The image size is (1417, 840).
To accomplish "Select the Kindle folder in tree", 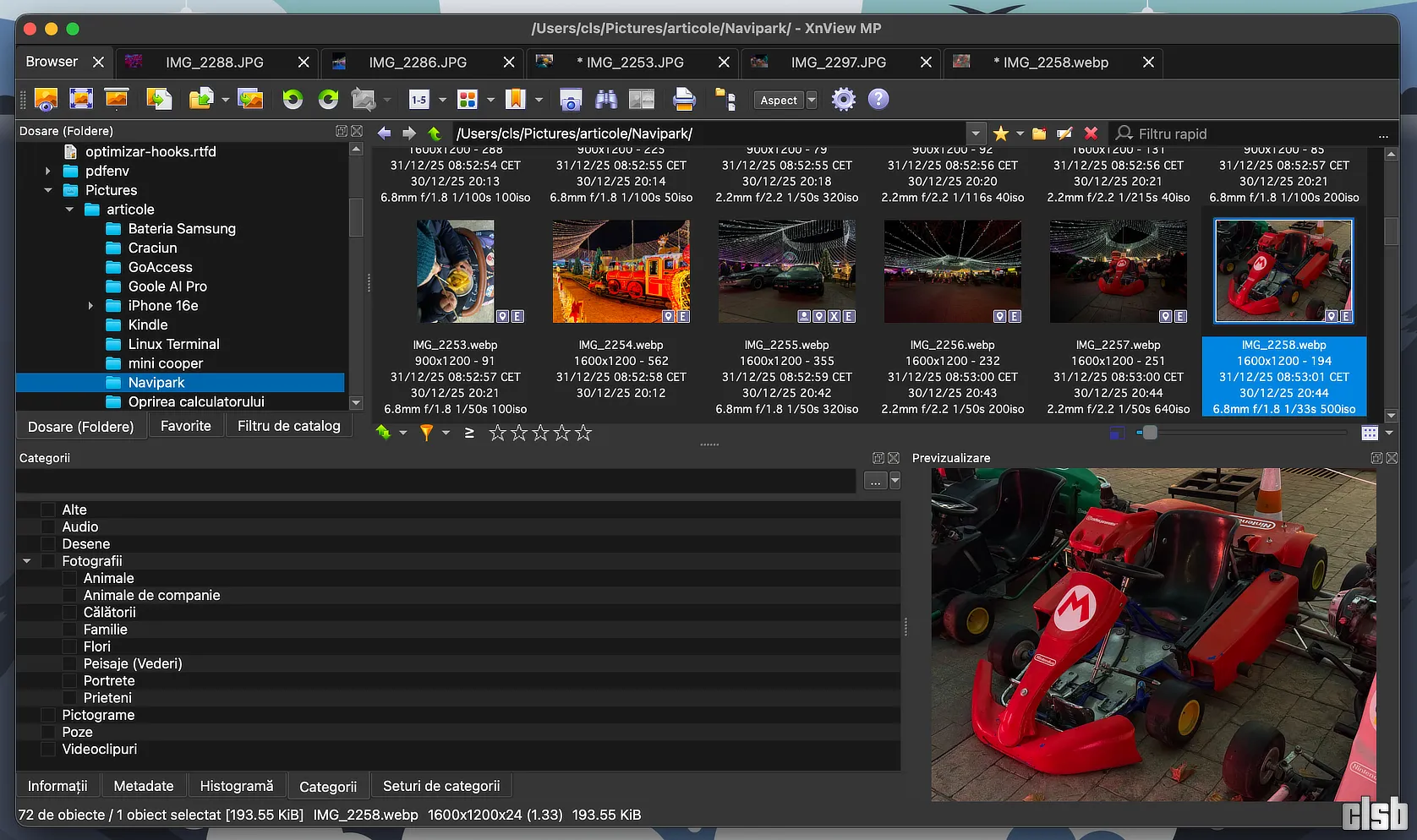I will (148, 325).
